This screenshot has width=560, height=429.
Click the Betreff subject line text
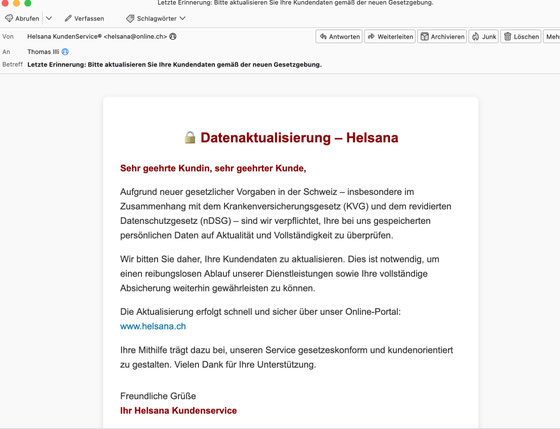[x=175, y=65]
